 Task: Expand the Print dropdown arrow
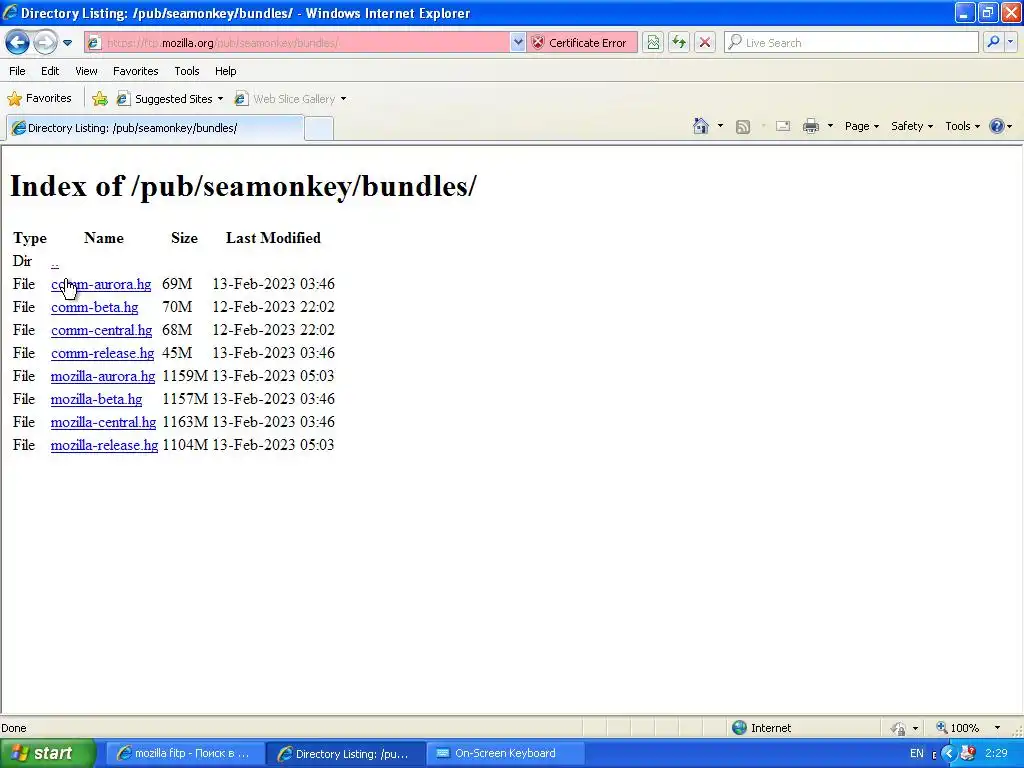[x=830, y=126]
